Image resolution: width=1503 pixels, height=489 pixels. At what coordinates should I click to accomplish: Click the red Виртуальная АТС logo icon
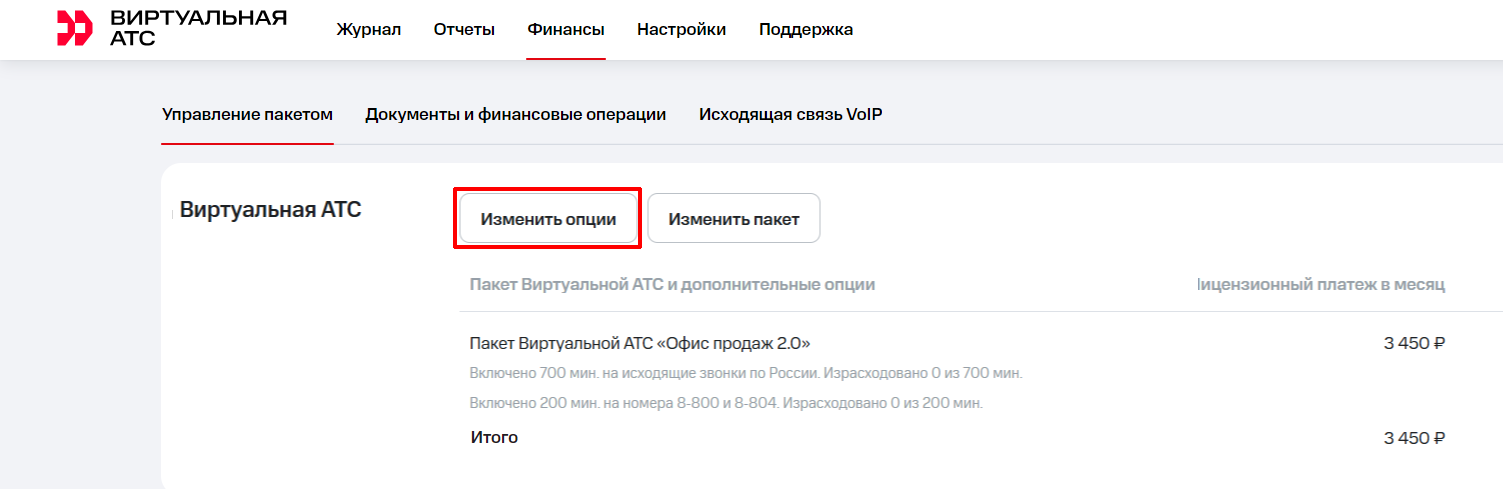74,29
